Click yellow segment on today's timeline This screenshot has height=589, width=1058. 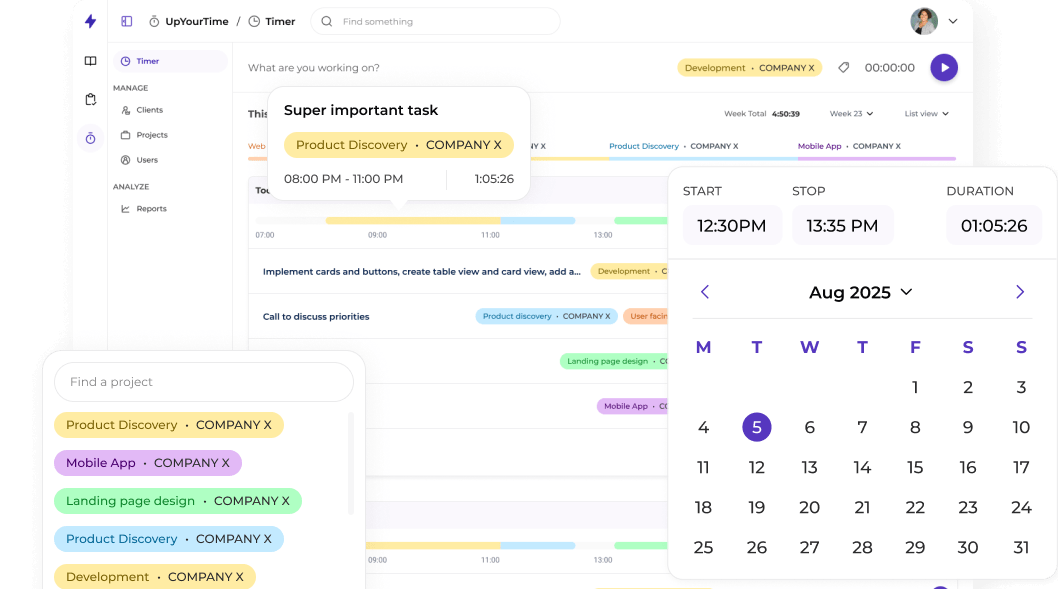pyautogui.click(x=413, y=221)
